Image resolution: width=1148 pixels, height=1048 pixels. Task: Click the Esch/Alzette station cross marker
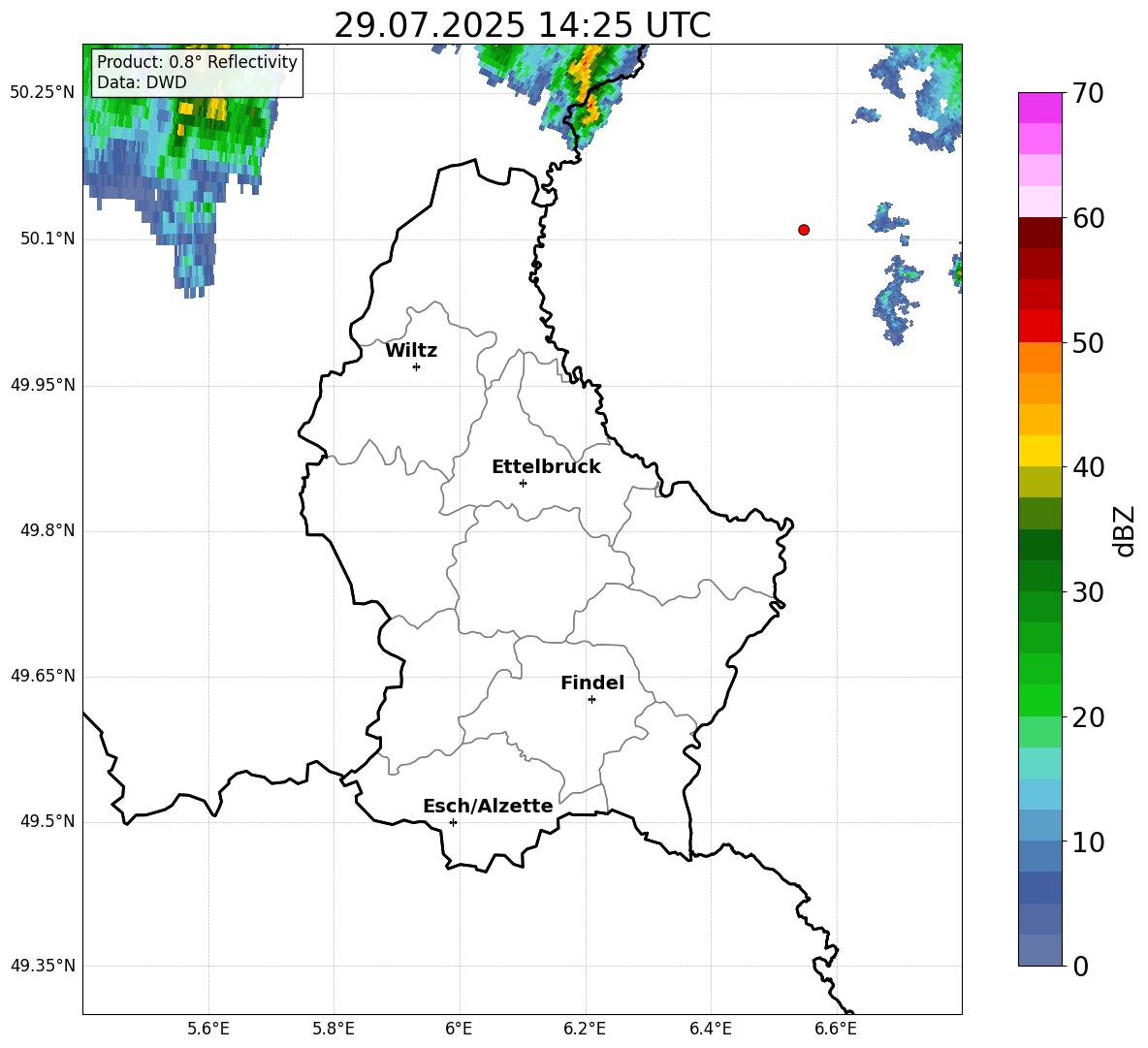[453, 822]
